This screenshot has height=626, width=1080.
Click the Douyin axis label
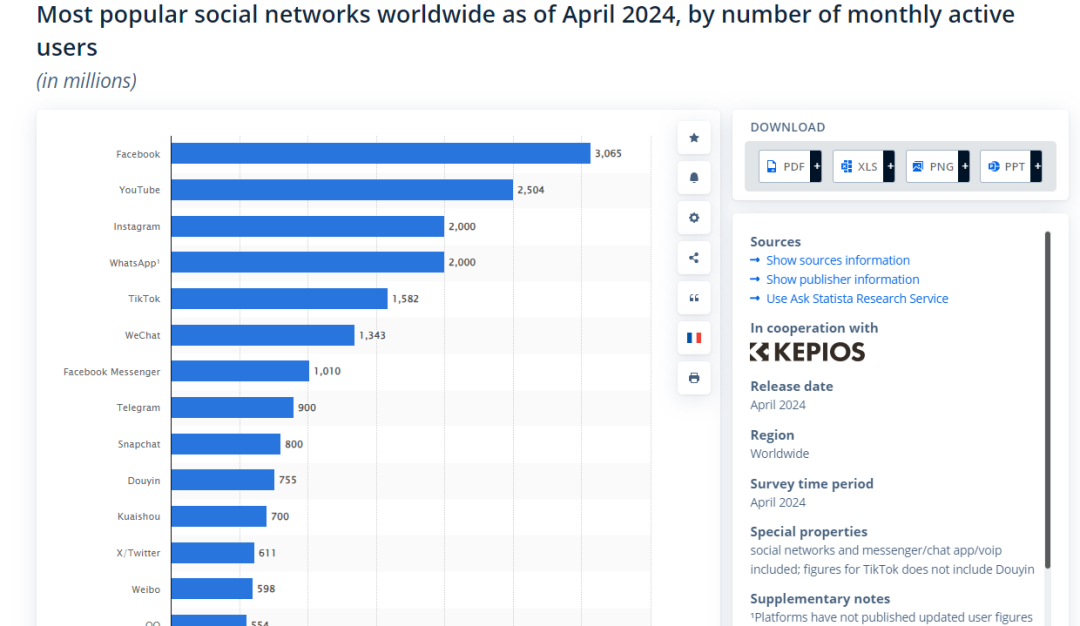point(144,481)
